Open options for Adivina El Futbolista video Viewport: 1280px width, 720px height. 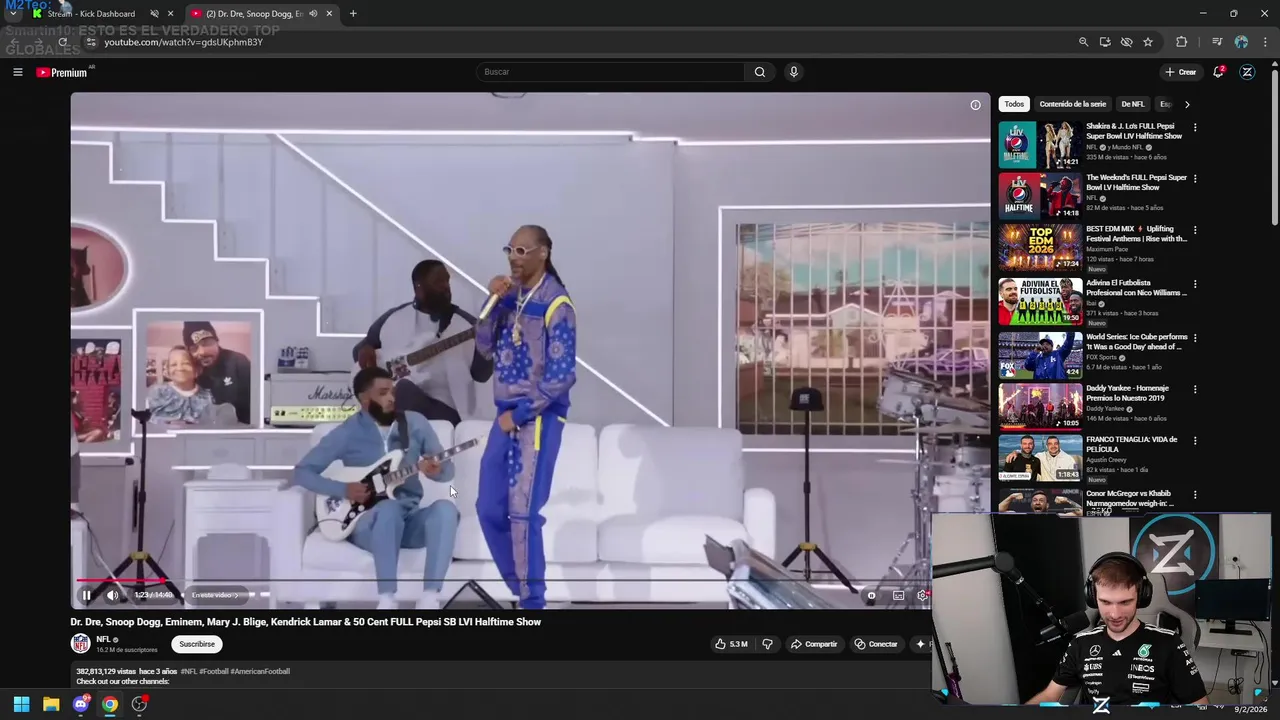click(1195, 284)
